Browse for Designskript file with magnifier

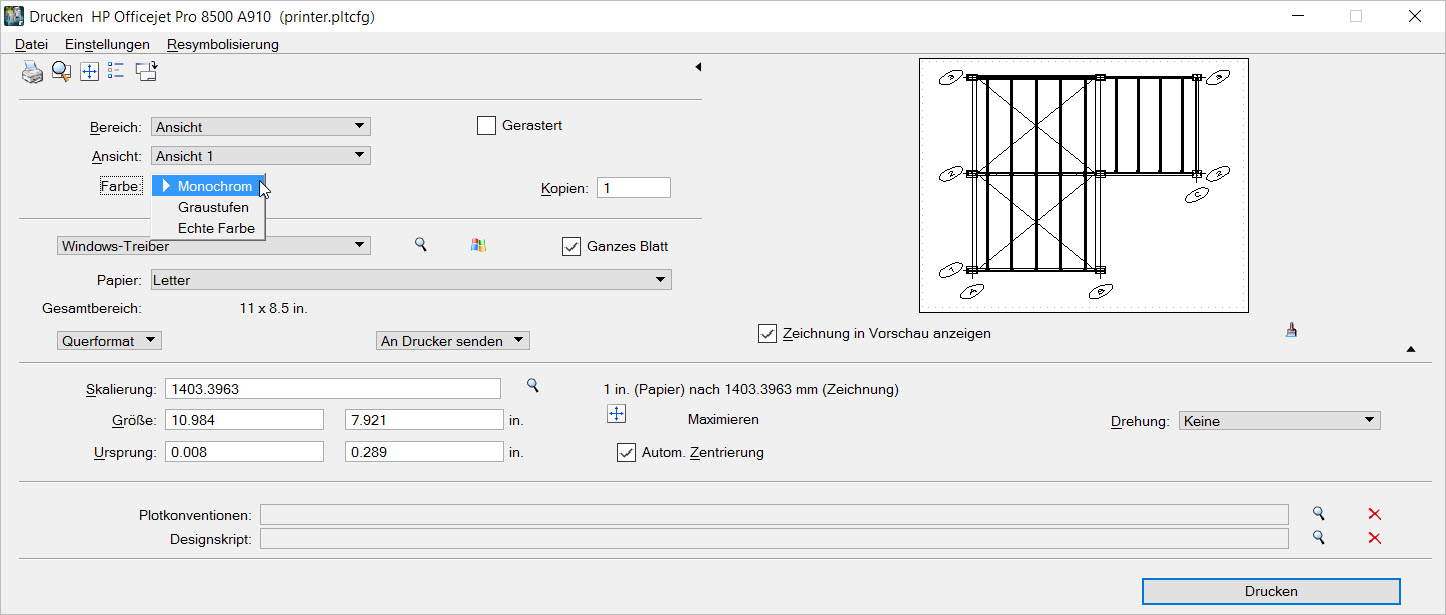coord(1319,537)
